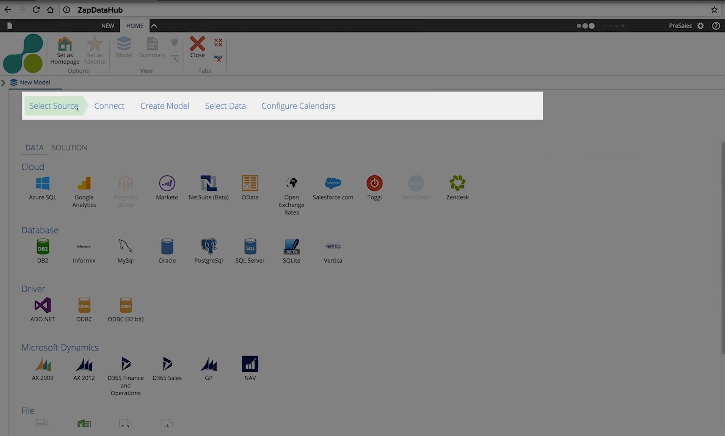Image resolution: width=725 pixels, height=436 pixels.
Task: Select the Salesforce.com connector
Action: tap(333, 188)
